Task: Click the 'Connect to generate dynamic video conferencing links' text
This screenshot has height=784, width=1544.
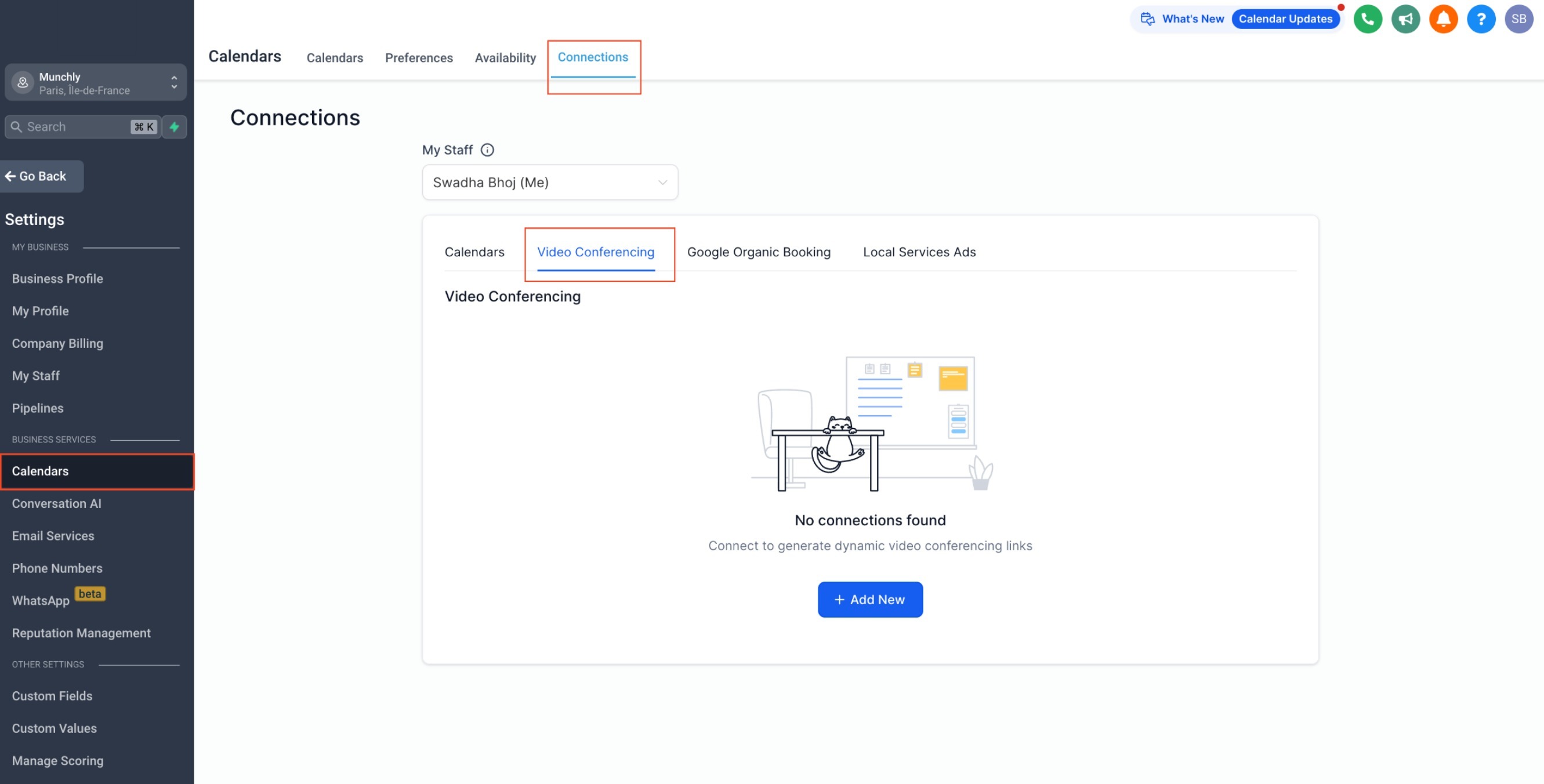Action: coord(869,546)
